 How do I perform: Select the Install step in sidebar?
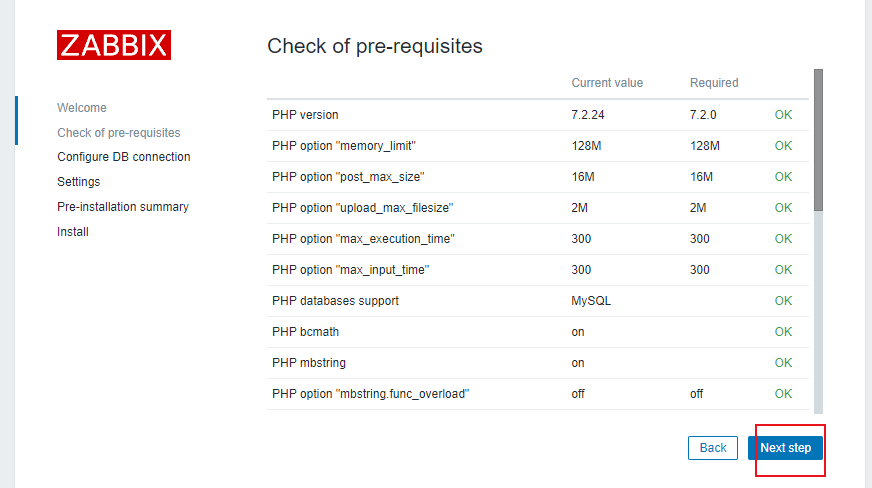coord(73,232)
